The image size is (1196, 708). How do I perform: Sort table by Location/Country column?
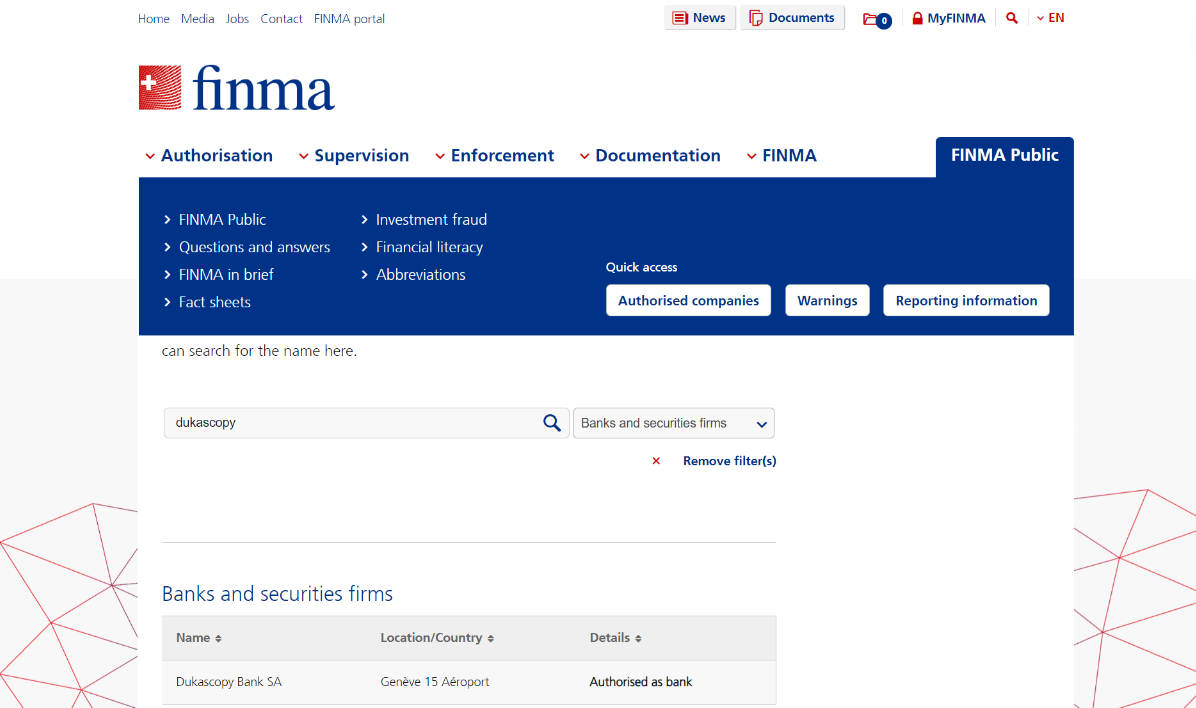(437, 638)
